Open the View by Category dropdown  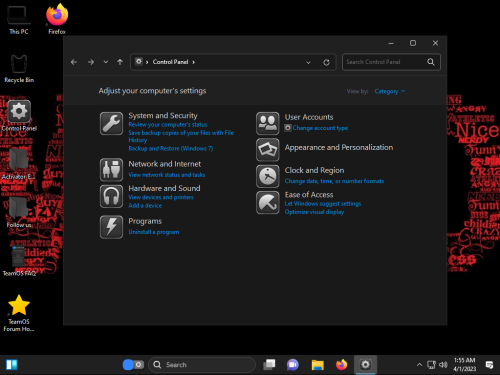click(390, 91)
